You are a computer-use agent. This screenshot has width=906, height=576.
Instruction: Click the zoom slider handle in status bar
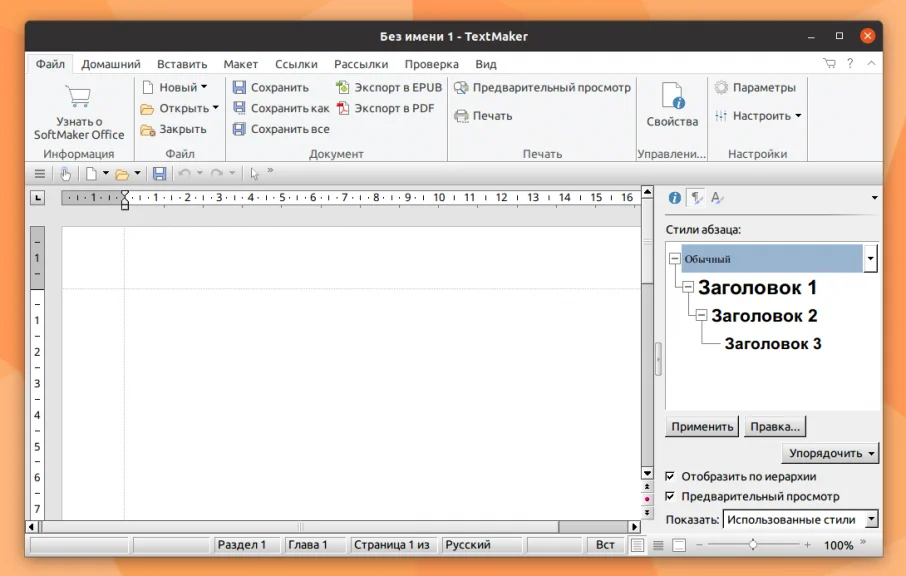tap(753, 545)
